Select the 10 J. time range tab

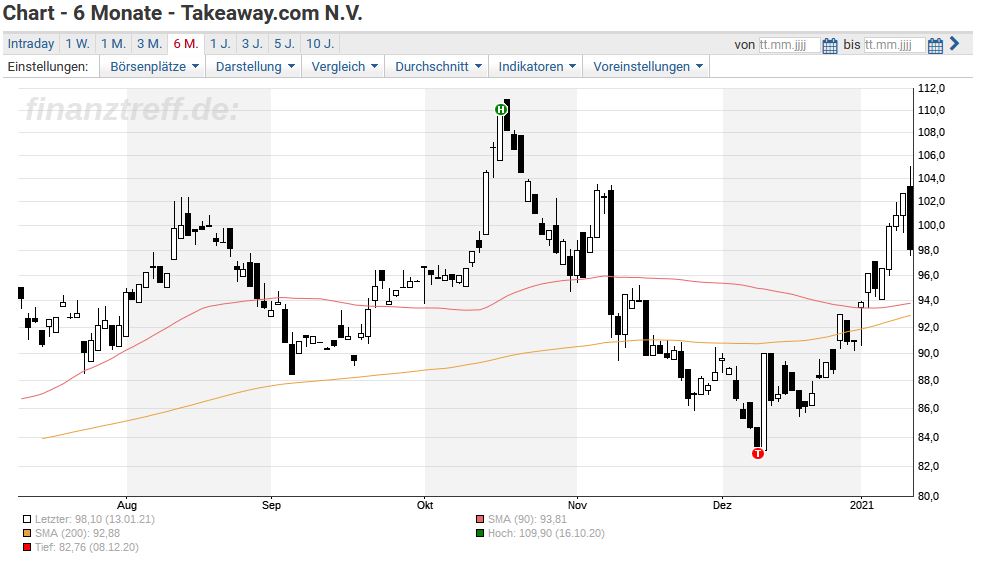click(x=320, y=44)
